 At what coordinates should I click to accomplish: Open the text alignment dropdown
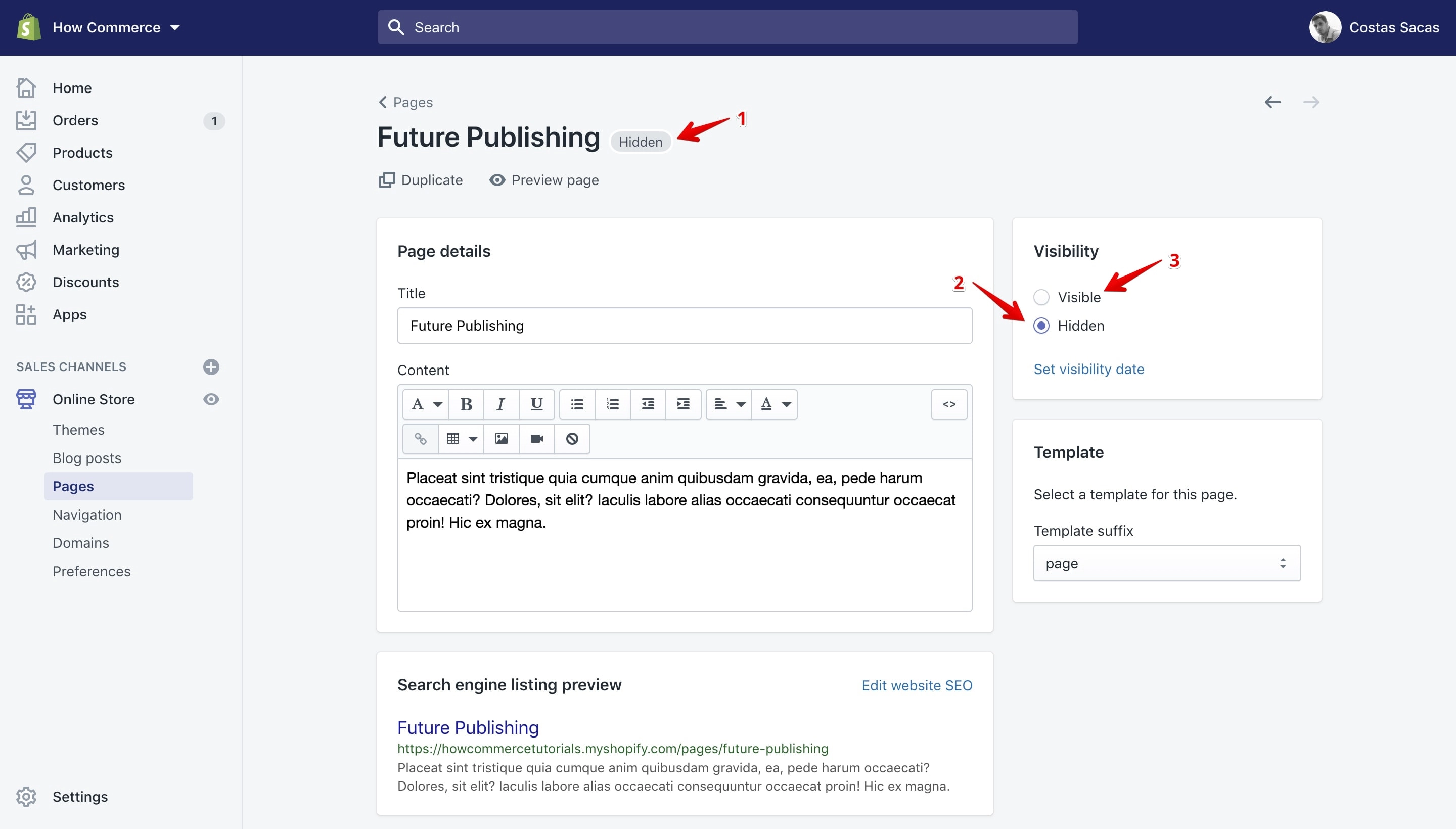[x=729, y=404]
